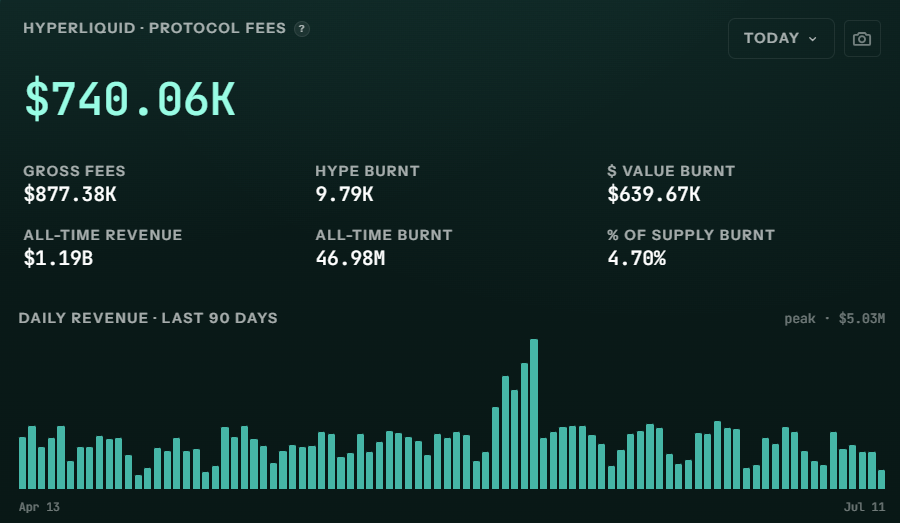The height and width of the screenshot is (523, 900).
Task: Click the % of Supply Burnt value 4.70%
Action: (x=637, y=258)
